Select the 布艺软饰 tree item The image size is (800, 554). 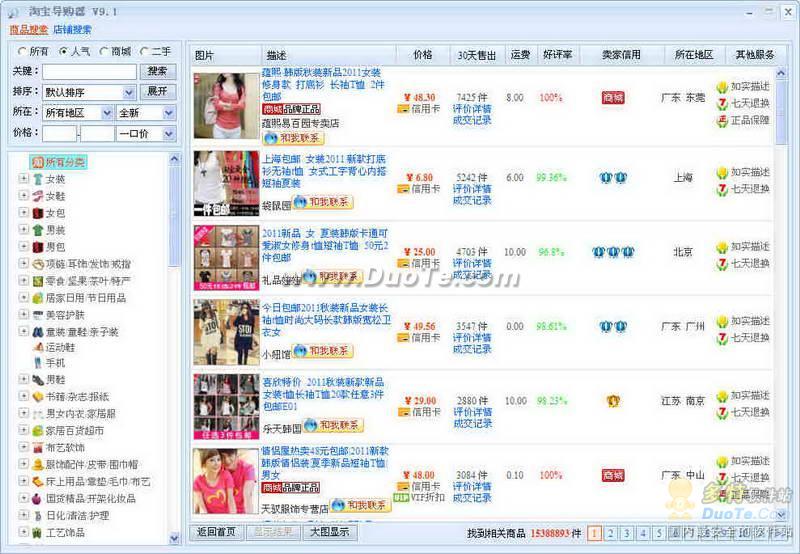(x=66, y=448)
